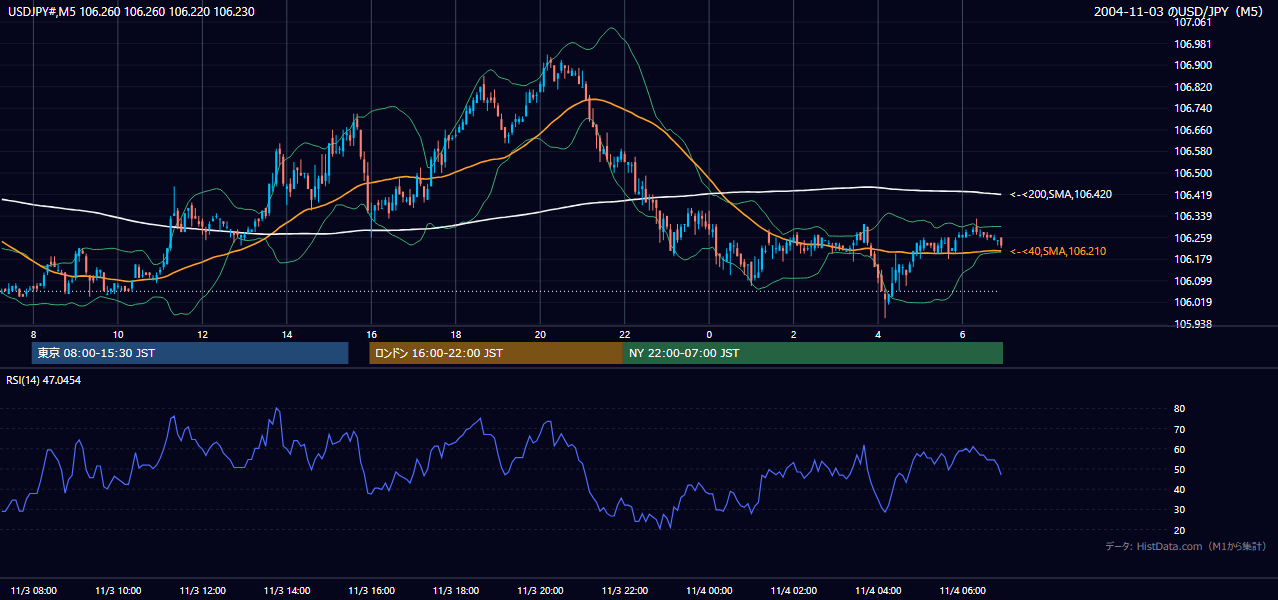Click hour tick 16 under the price chart

click(371, 334)
